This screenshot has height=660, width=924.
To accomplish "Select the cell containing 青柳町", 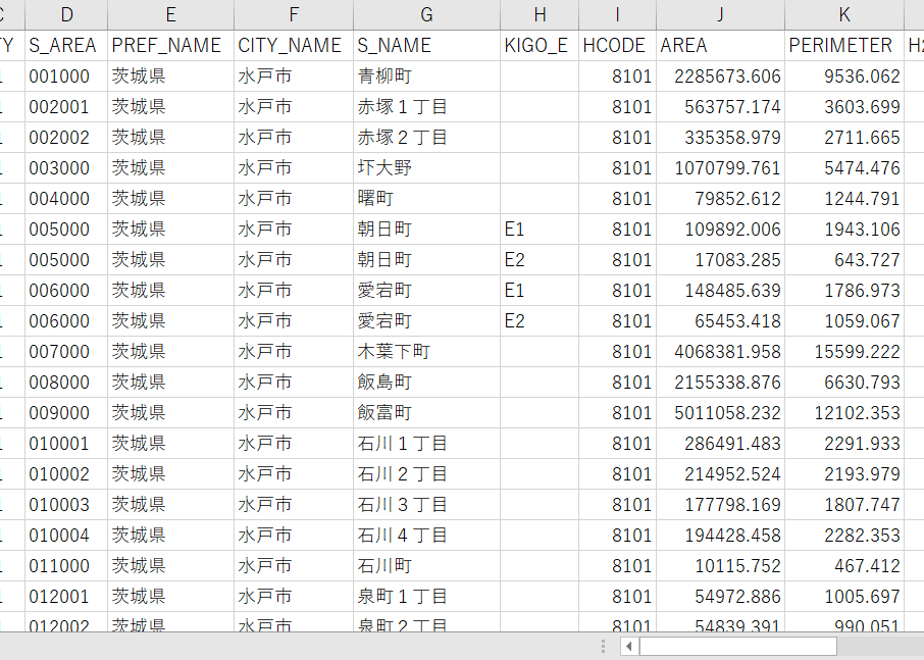I will click(427, 76).
